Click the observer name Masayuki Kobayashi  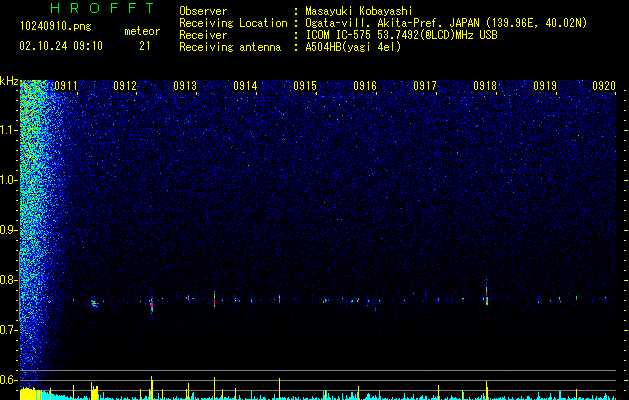[x=359, y=11]
